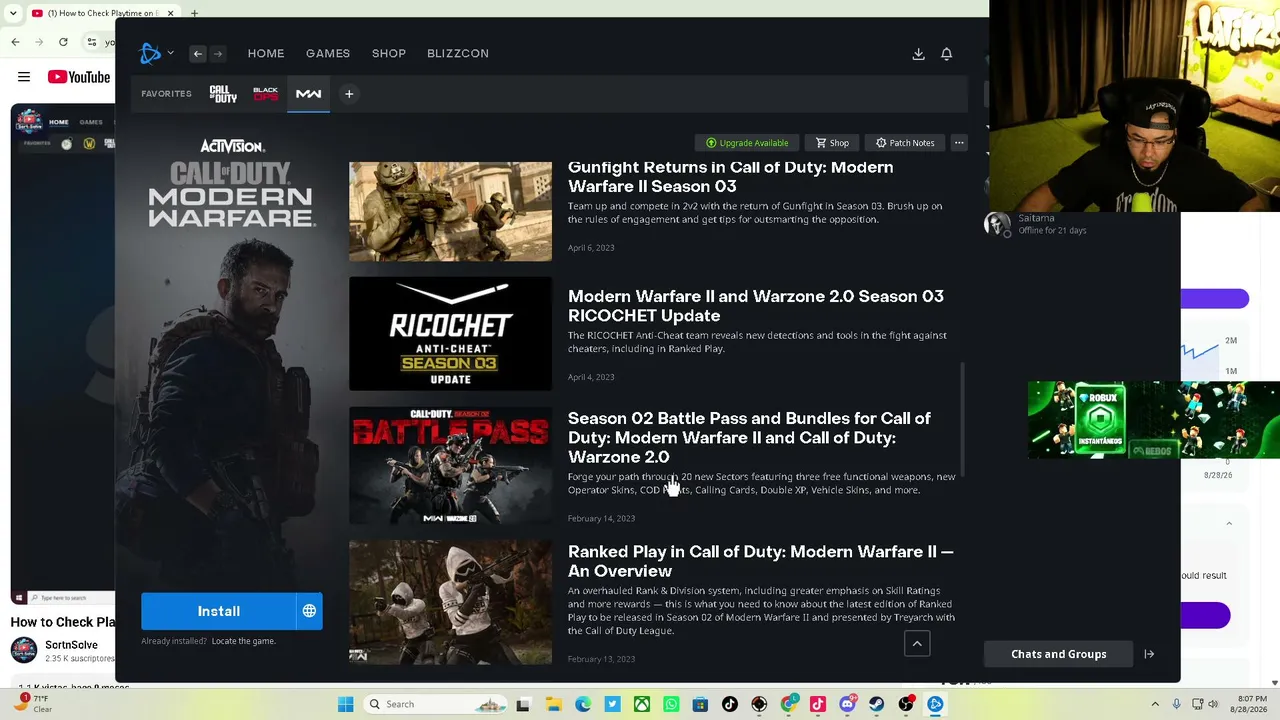Close the YouTube browser tab
Image resolution: width=1280 pixels, height=720 pixels.
pos(170,13)
